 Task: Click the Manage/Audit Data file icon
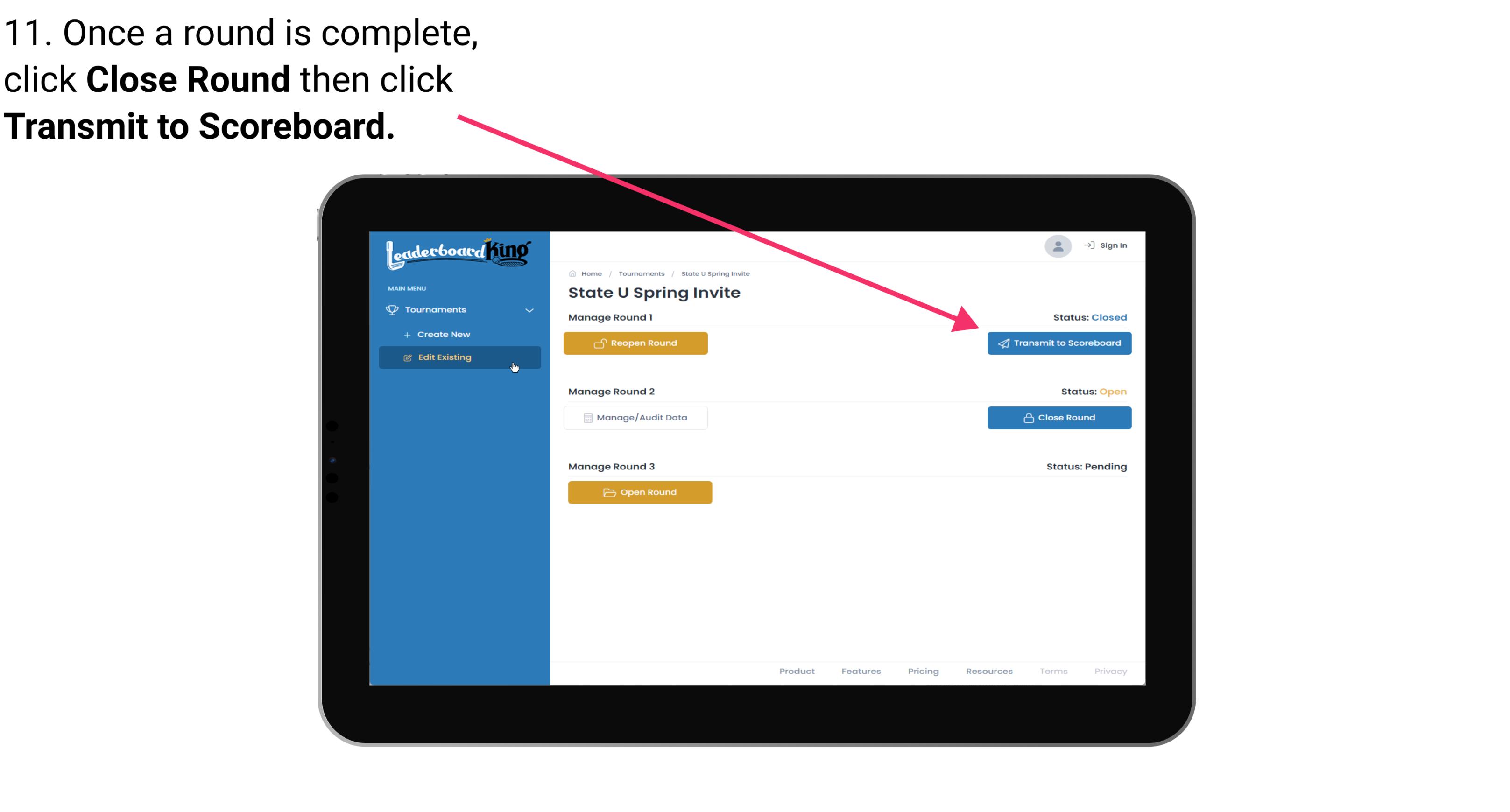pos(586,417)
